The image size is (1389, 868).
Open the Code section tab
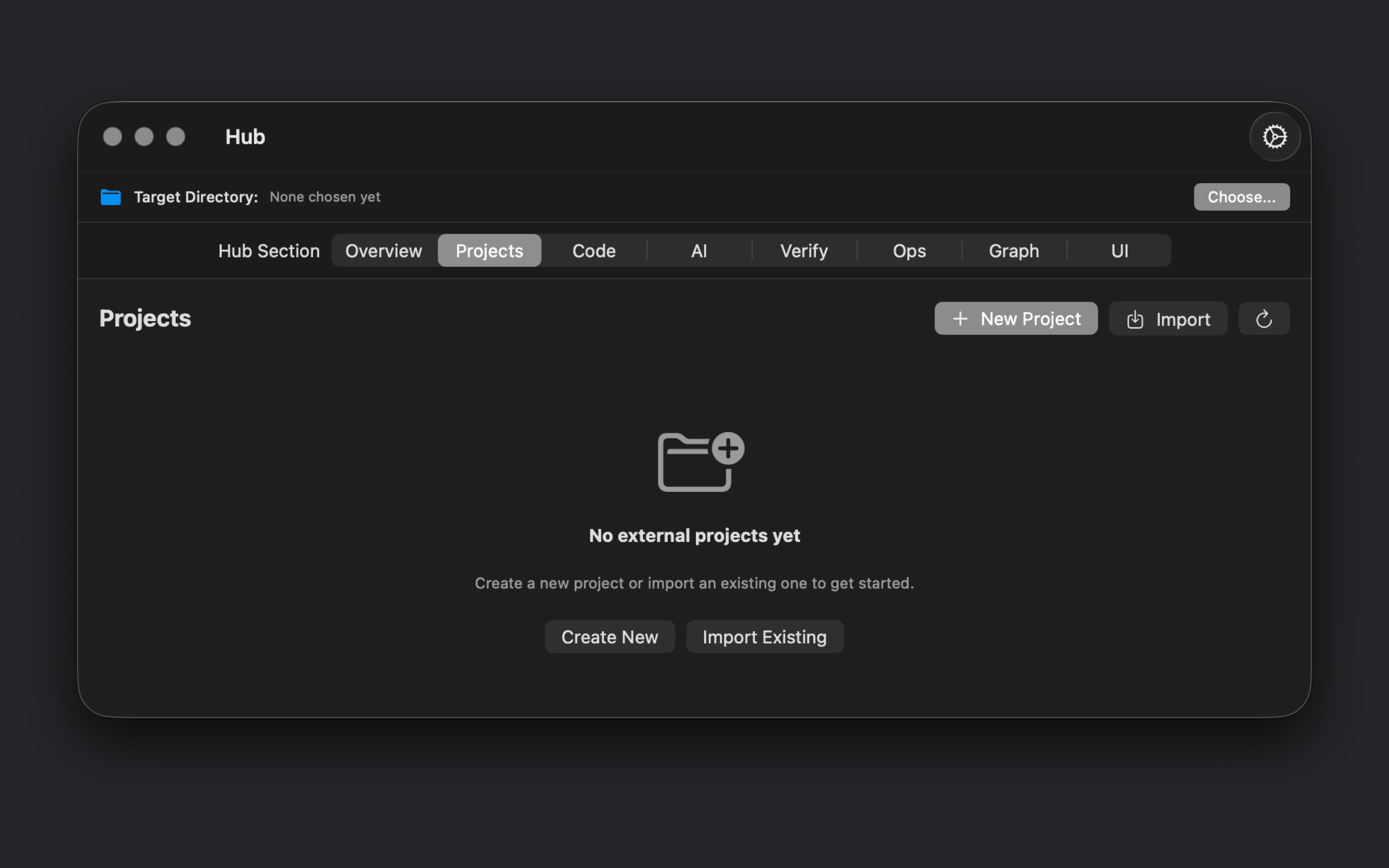(594, 251)
